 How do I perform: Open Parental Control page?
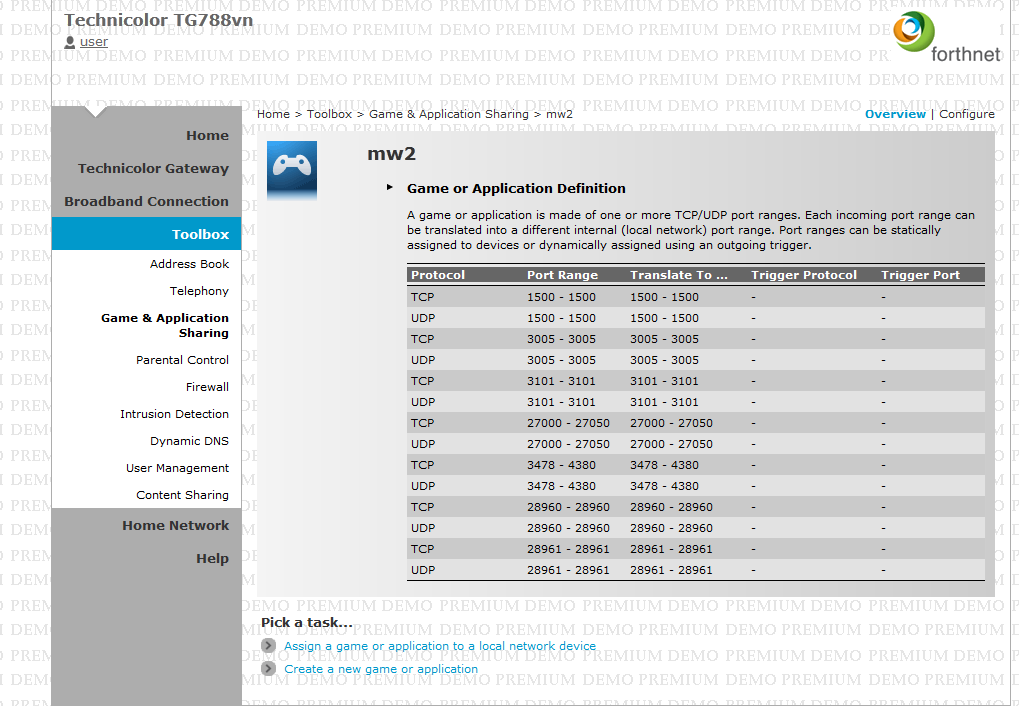click(182, 360)
